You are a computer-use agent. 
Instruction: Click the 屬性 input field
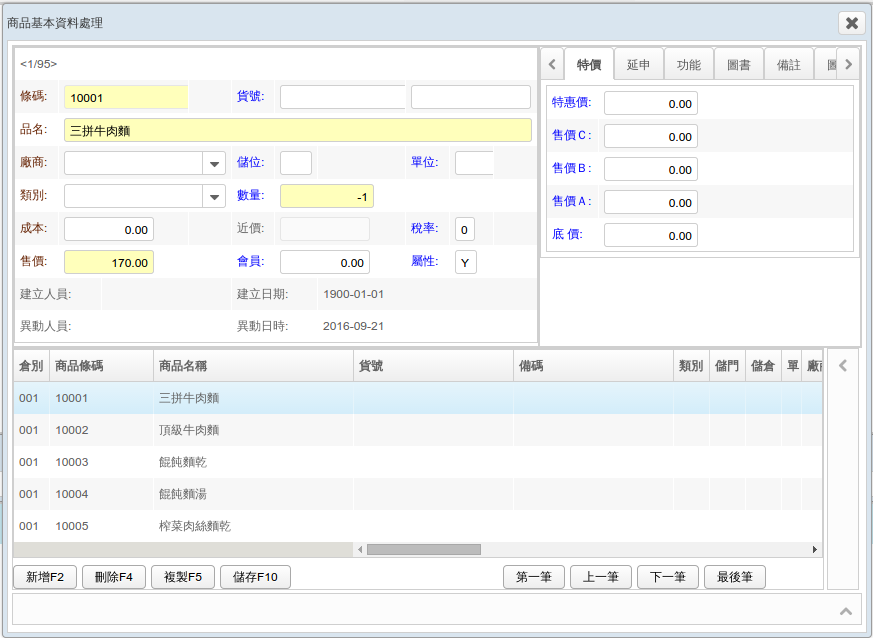(465, 262)
